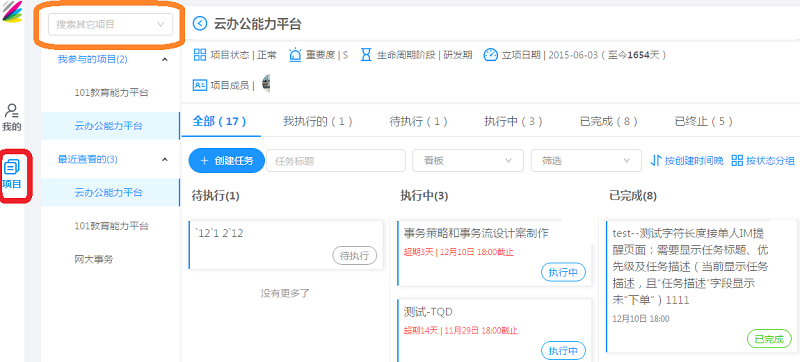Collapse the 我参与的项目(2) group

pos(164,60)
